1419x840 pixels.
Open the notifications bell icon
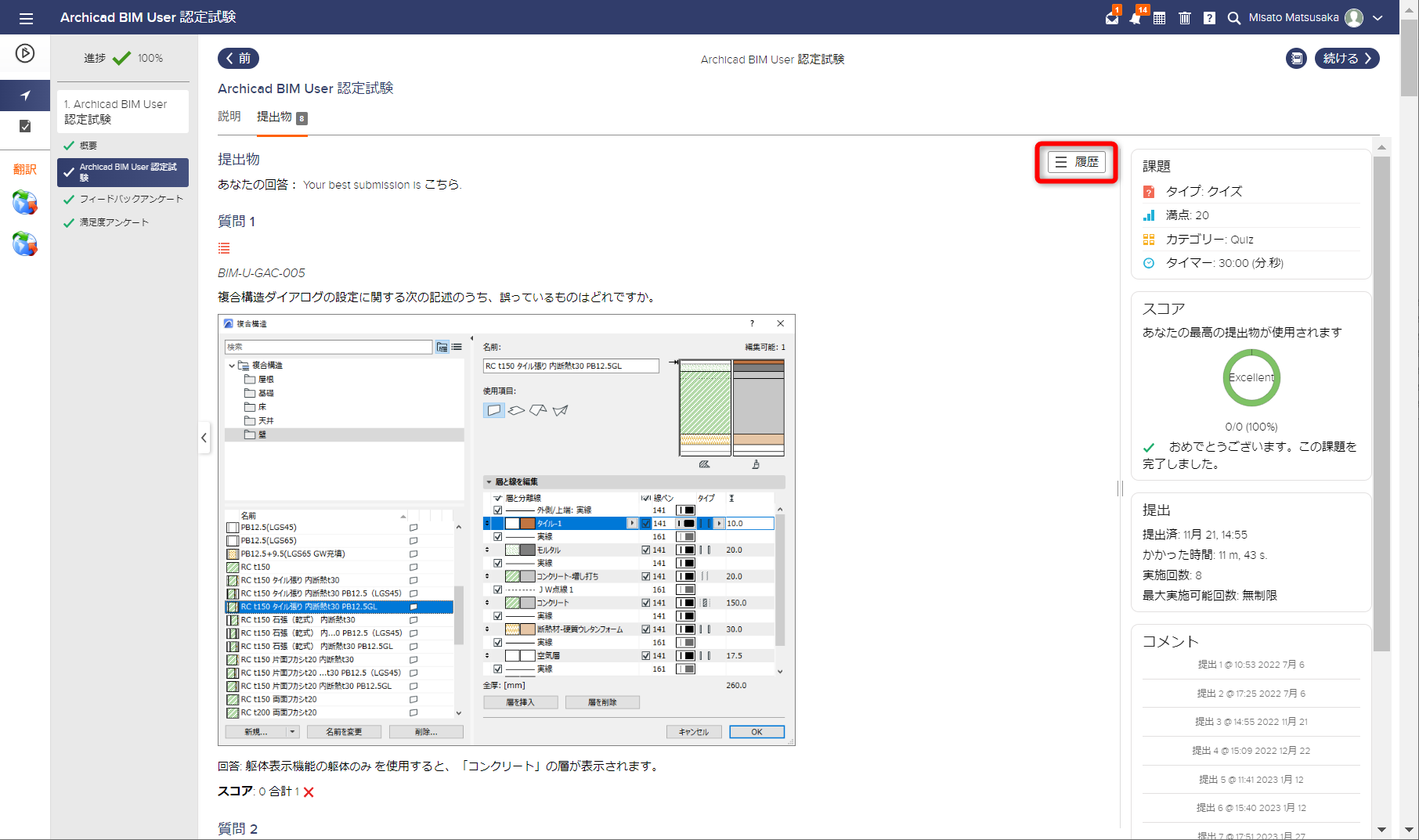pos(1136,17)
